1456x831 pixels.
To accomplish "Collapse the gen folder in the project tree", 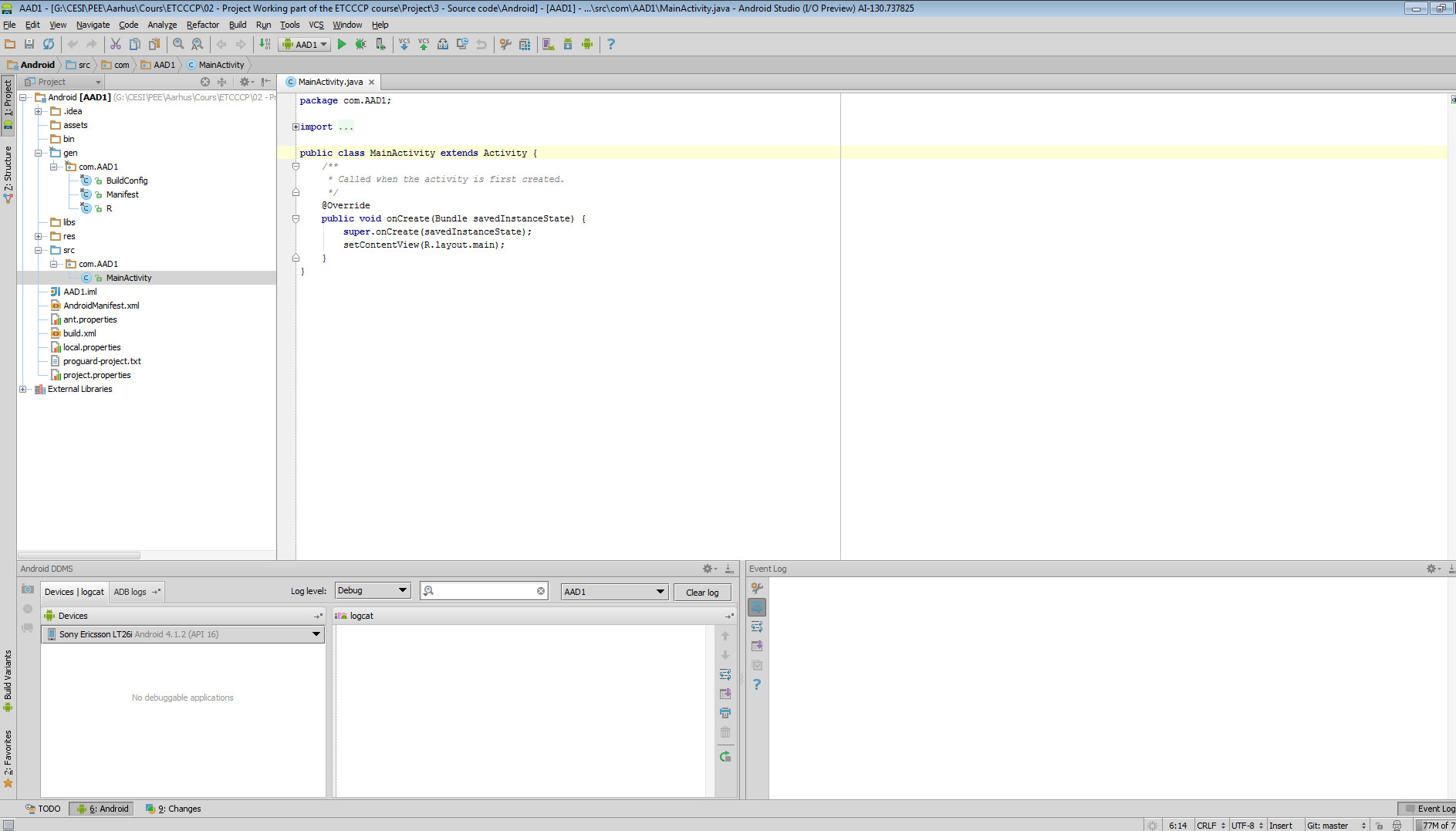I will tap(38, 153).
